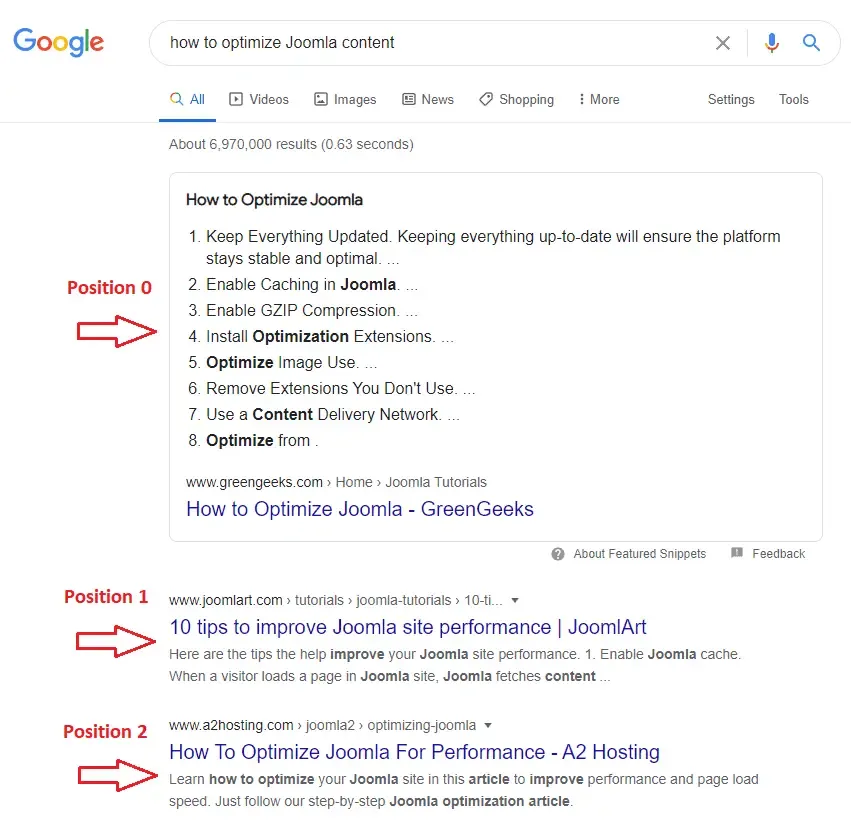Go to the Shopping tab
Screen dimensions: 851x832
click(x=516, y=99)
